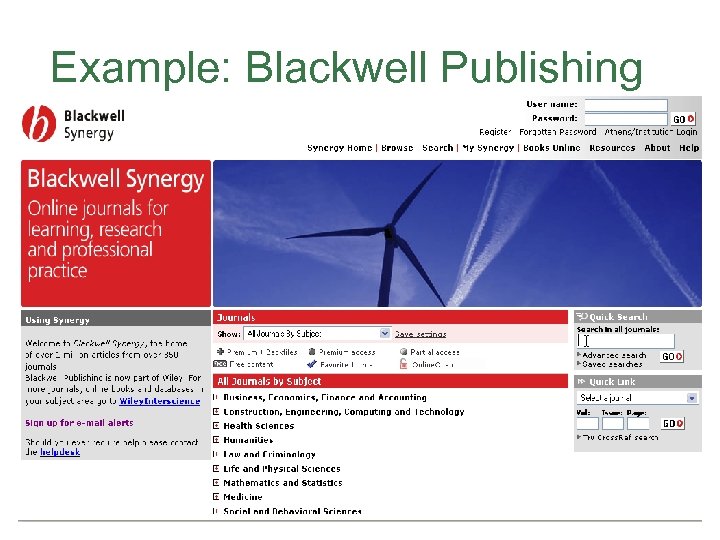Viewport: 720px width, 540px height.
Task: Open Athens/Institution Login link
Action: (x=651, y=132)
